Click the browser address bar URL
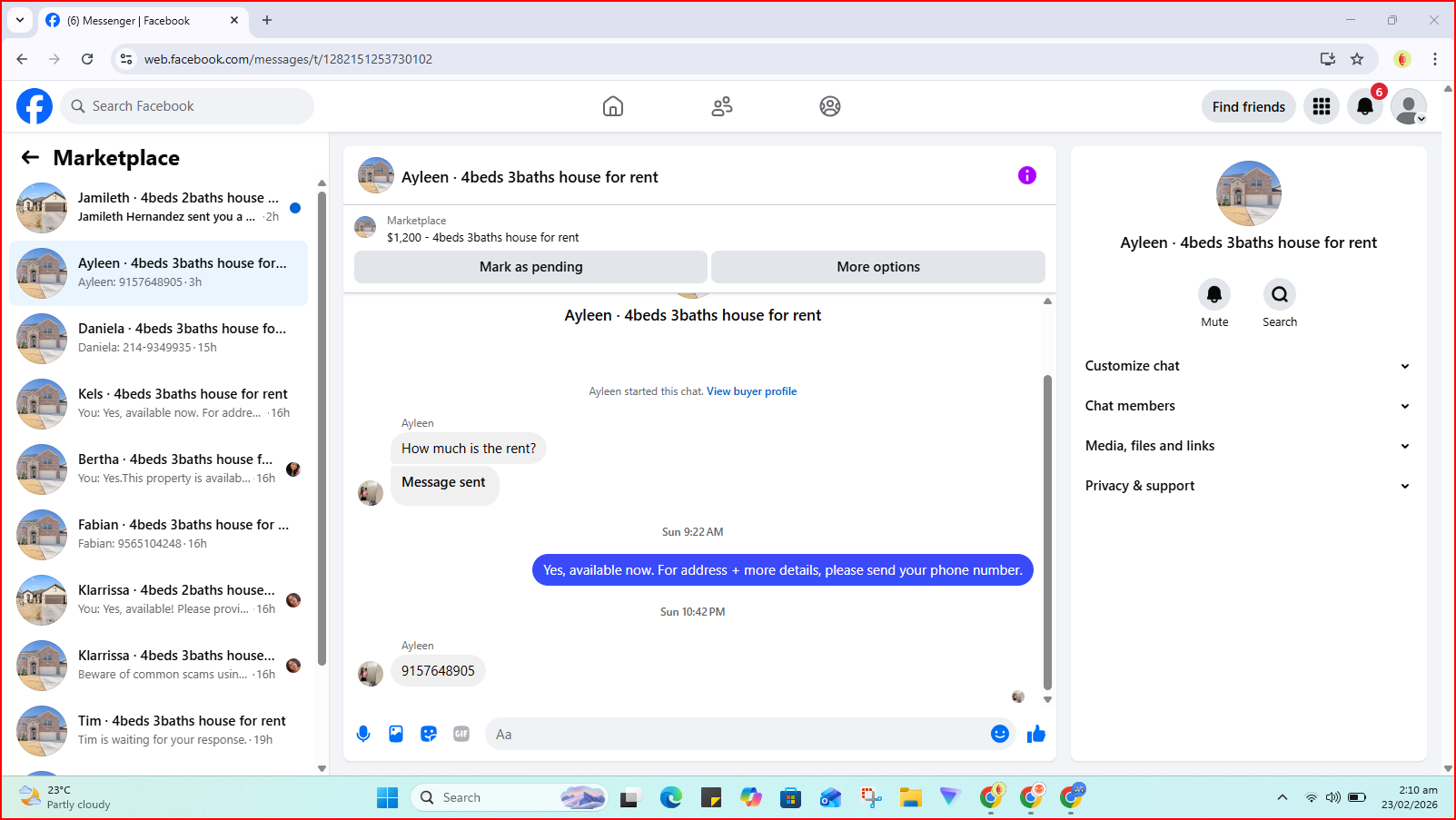The image size is (1456, 820). pos(288,59)
